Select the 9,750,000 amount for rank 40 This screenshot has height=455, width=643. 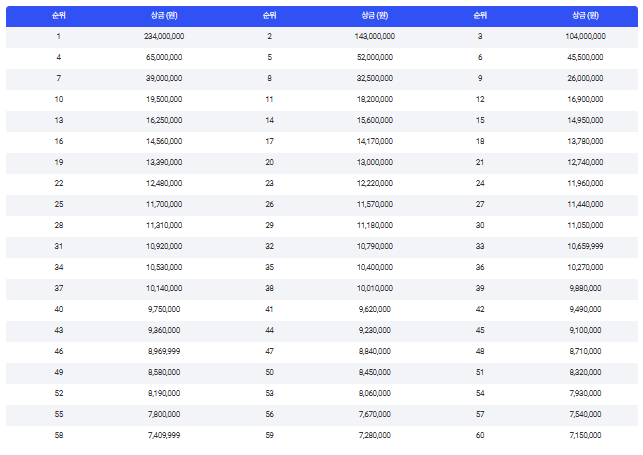(x=164, y=309)
